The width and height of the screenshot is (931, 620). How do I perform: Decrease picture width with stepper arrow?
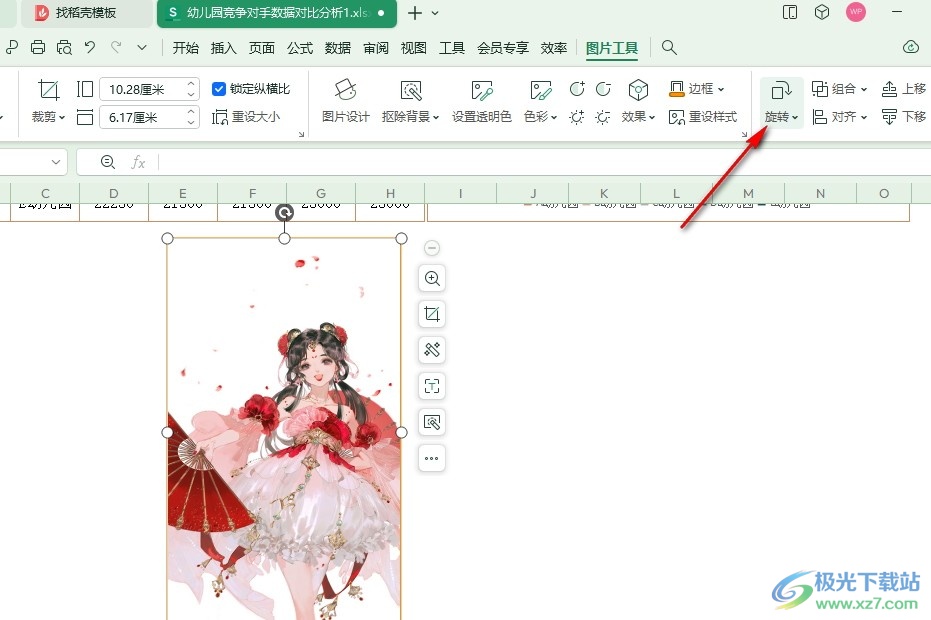coord(191,123)
